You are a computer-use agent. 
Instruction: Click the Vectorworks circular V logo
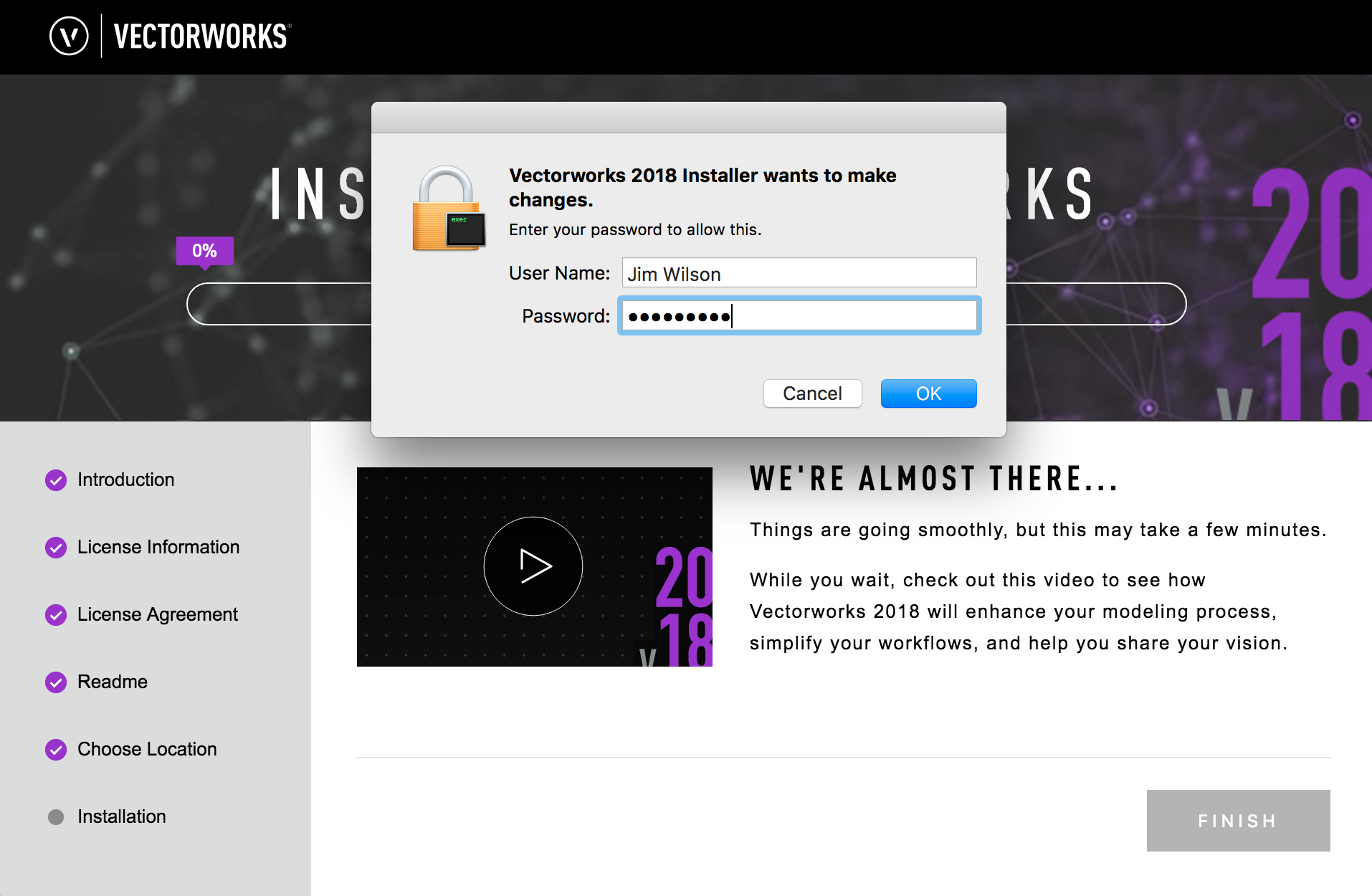click(69, 36)
